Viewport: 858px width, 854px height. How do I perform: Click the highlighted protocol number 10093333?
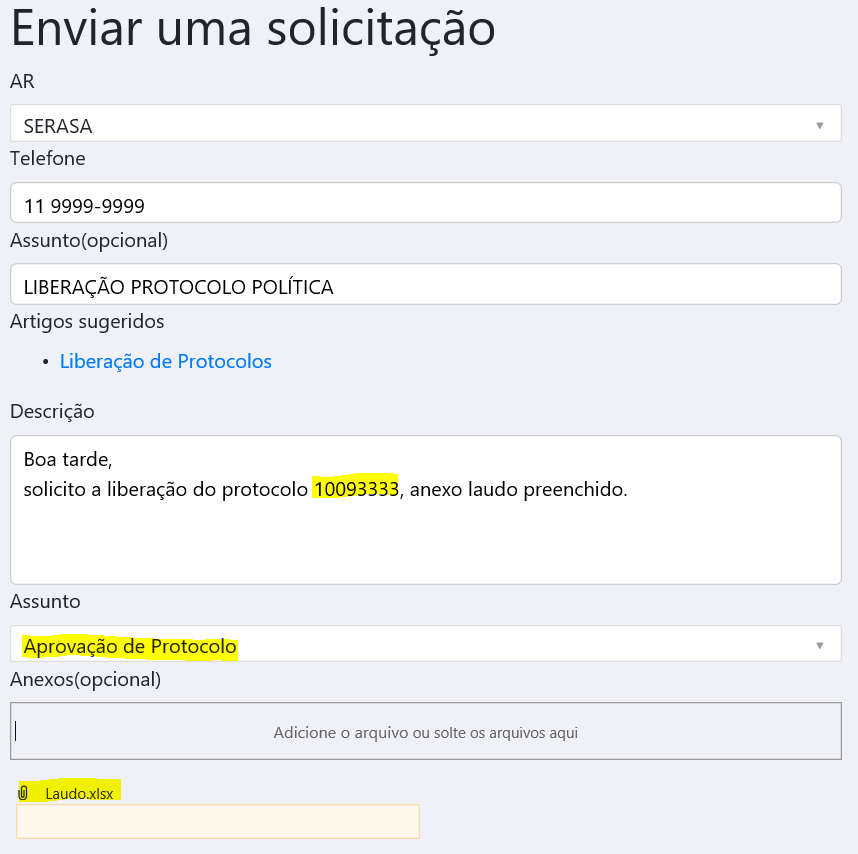click(355, 489)
